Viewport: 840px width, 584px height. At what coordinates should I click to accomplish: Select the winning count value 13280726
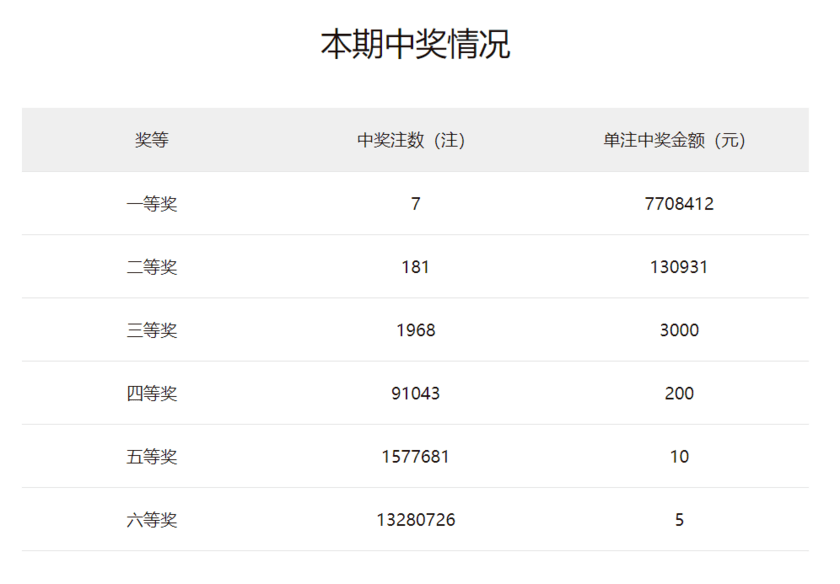point(416,520)
